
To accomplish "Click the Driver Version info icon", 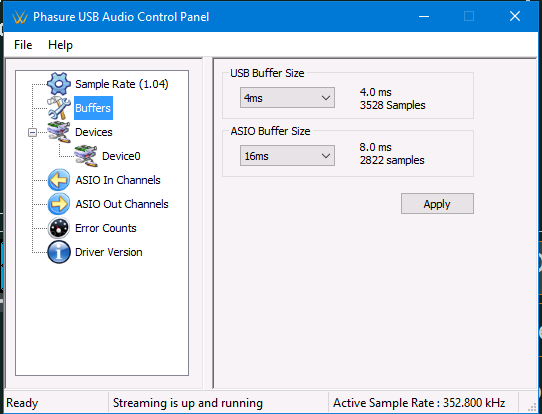I will pos(59,252).
